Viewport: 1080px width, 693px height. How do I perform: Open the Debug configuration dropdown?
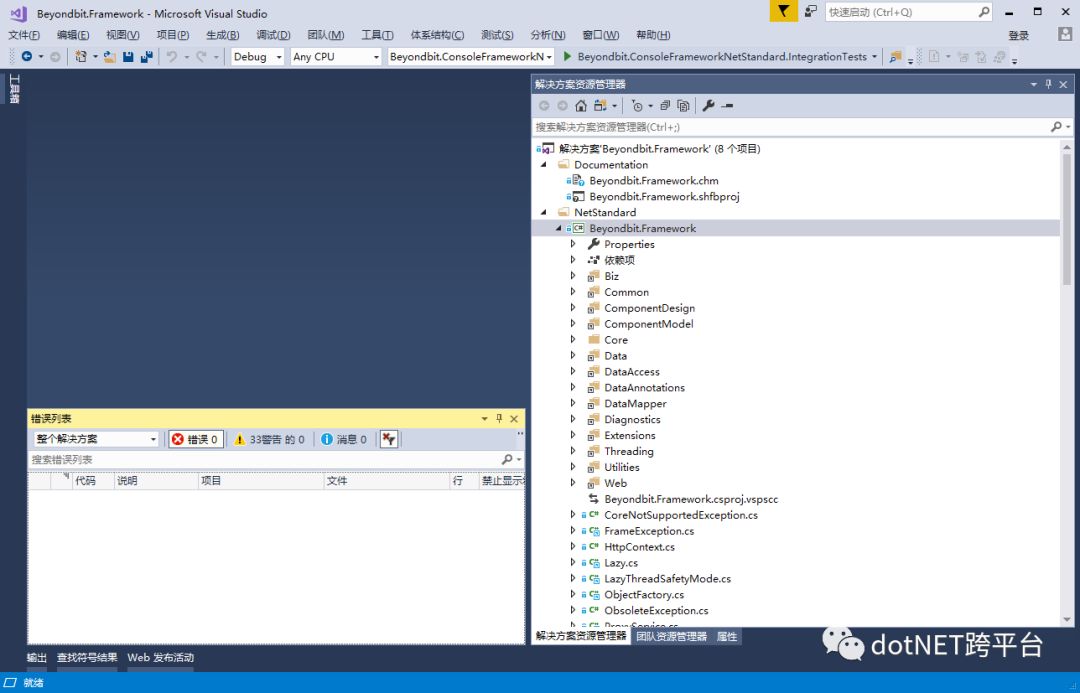(x=258, y=56)
